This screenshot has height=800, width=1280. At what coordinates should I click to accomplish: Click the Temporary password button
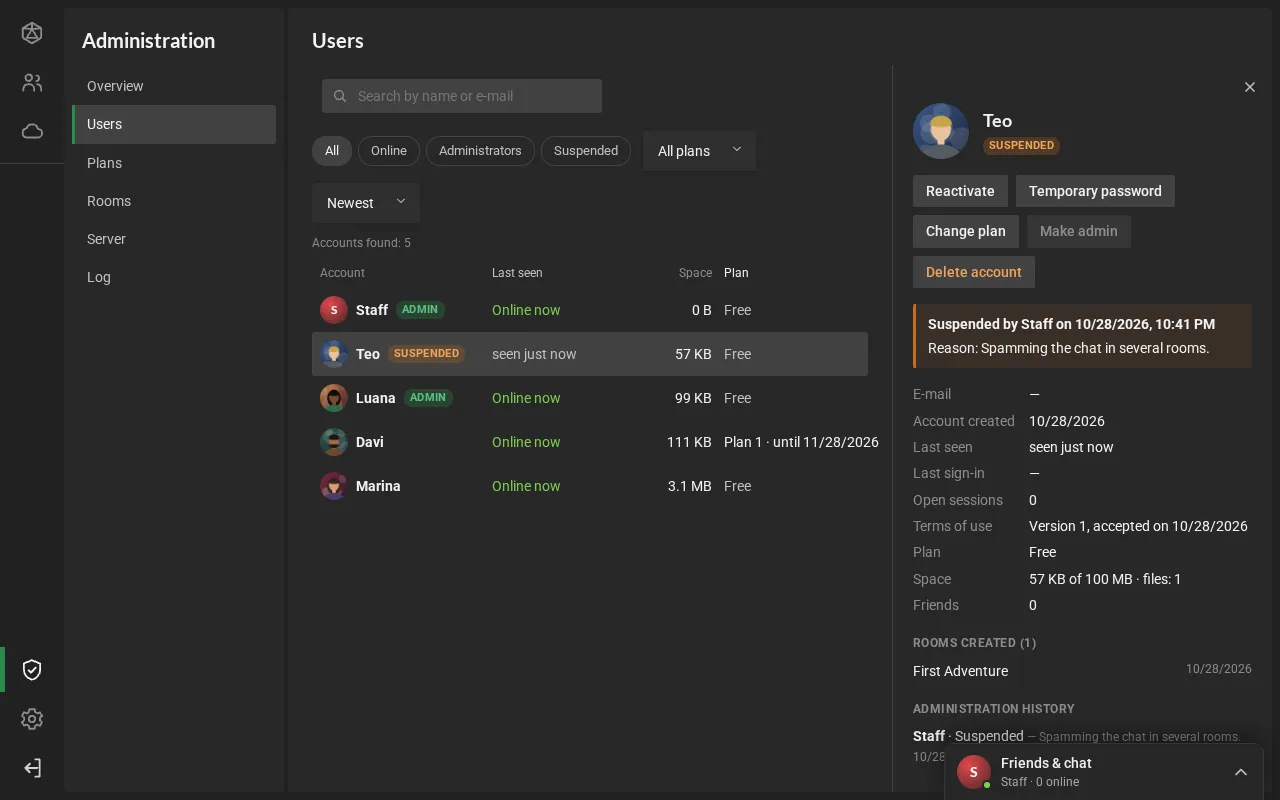coord(1095,191)
